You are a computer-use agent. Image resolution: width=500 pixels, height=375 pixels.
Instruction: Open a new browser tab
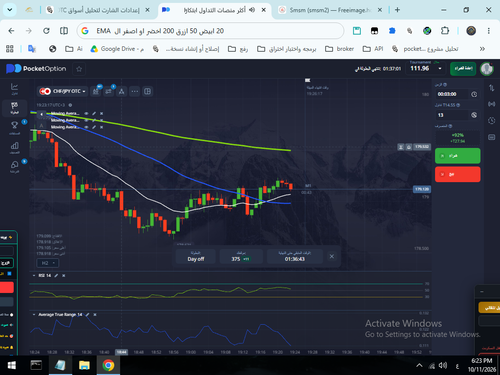pos(397,10)
